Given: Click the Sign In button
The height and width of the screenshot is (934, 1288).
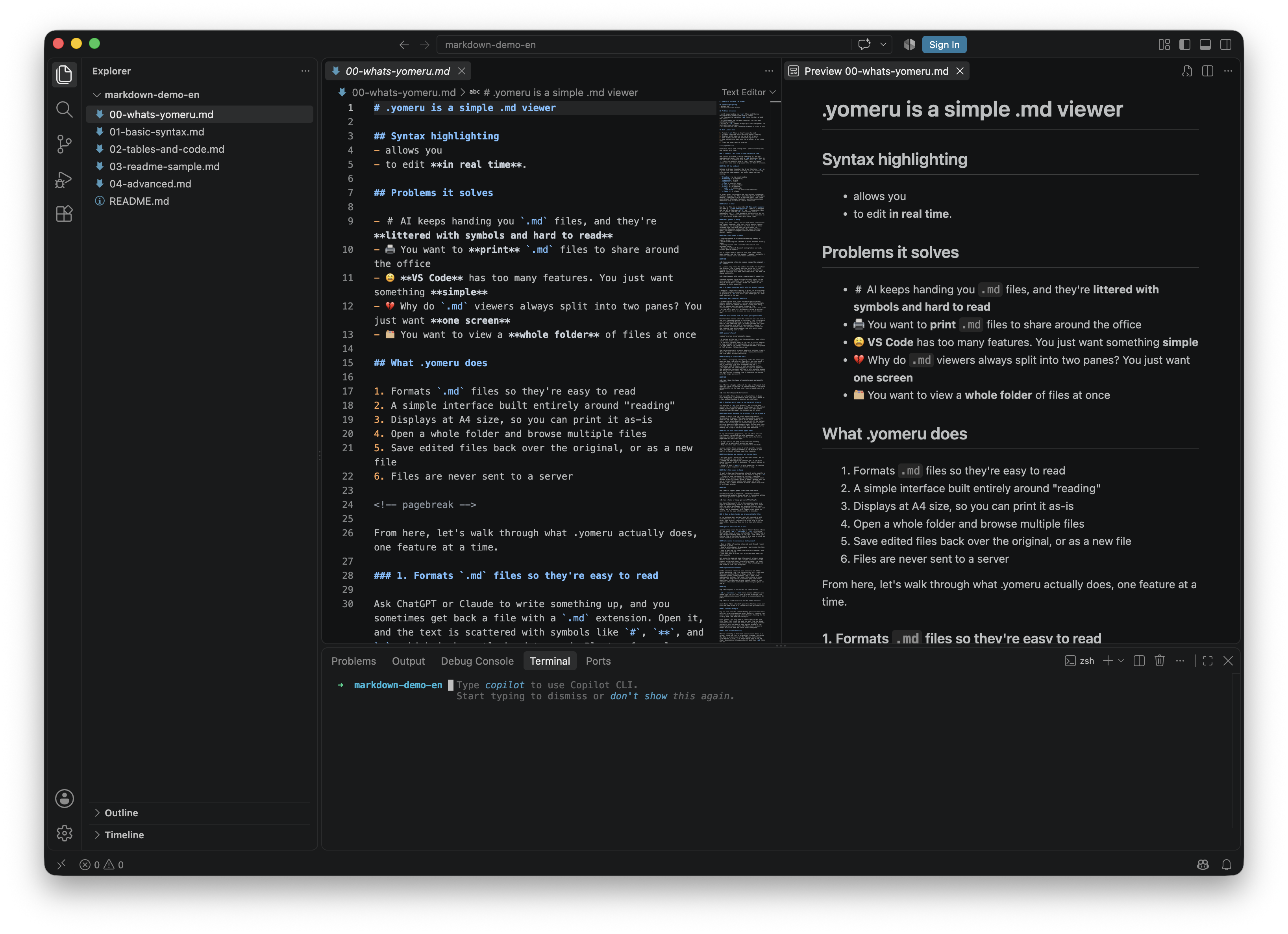Looking at the screenshot, I should (x=944, y=44).
